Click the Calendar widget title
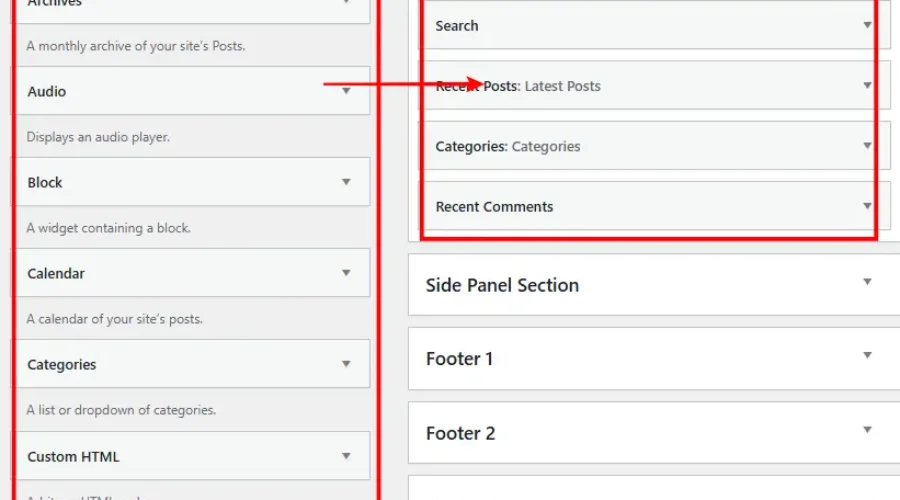Viewport: 900px width, 500px height. point(56,274)
